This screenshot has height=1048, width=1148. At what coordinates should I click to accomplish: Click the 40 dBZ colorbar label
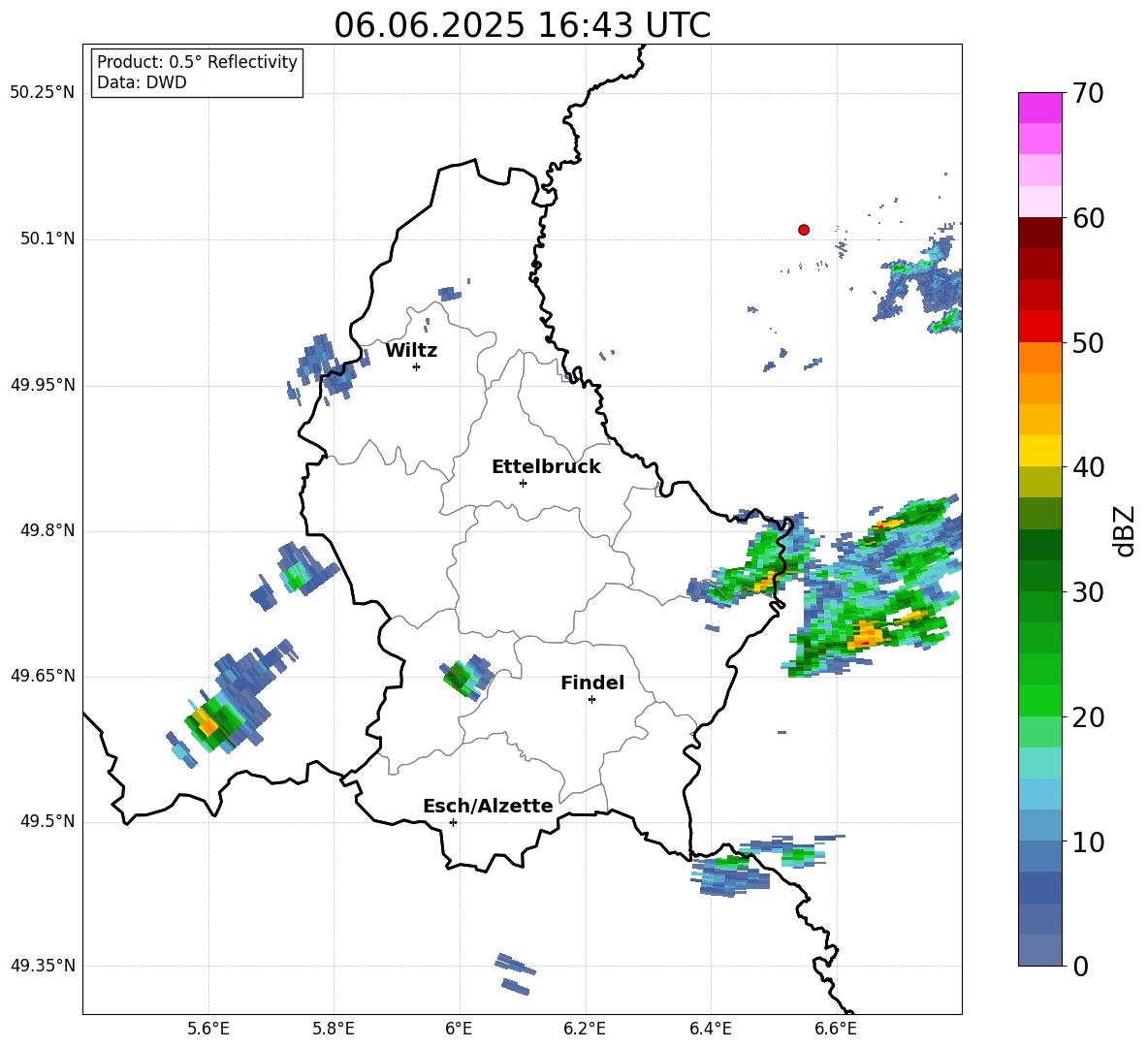1087,467
